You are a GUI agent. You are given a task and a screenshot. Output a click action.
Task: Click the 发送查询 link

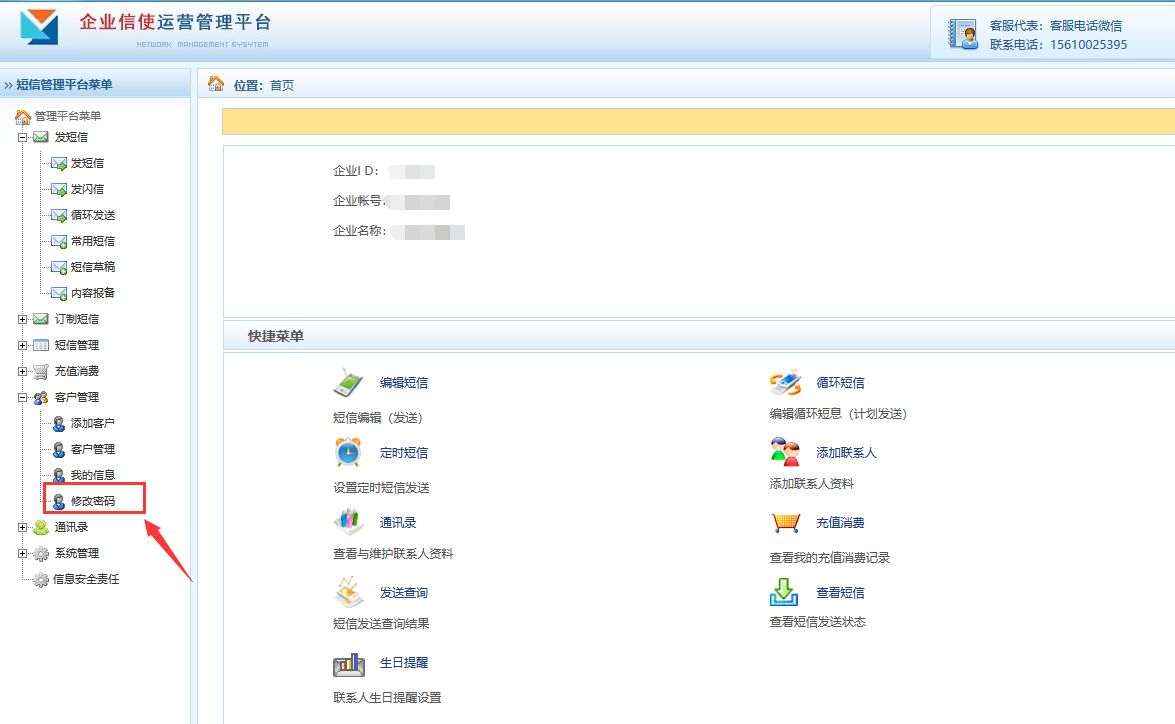tap(404, 593)
